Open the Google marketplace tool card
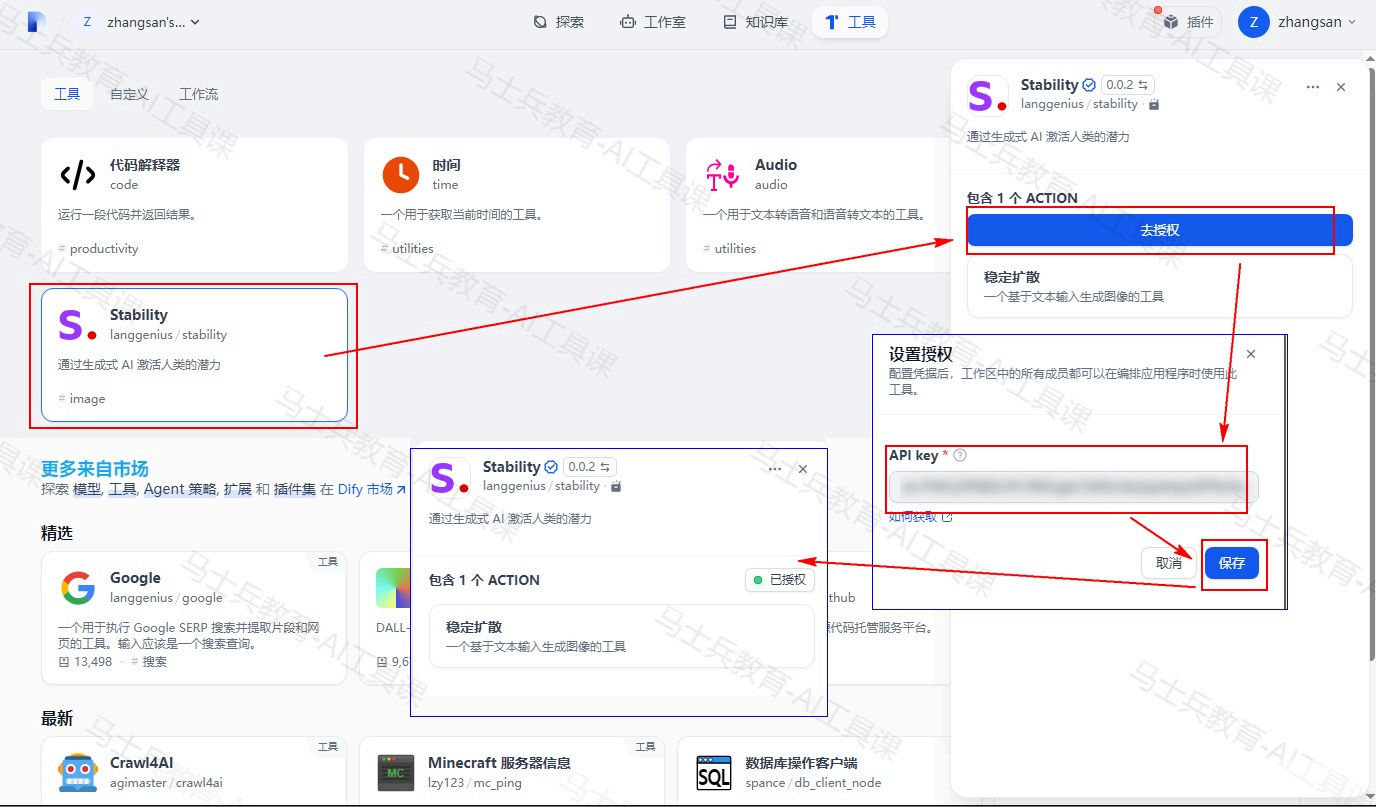Viewport: 1376px width, 807px height. click(194, 618)
